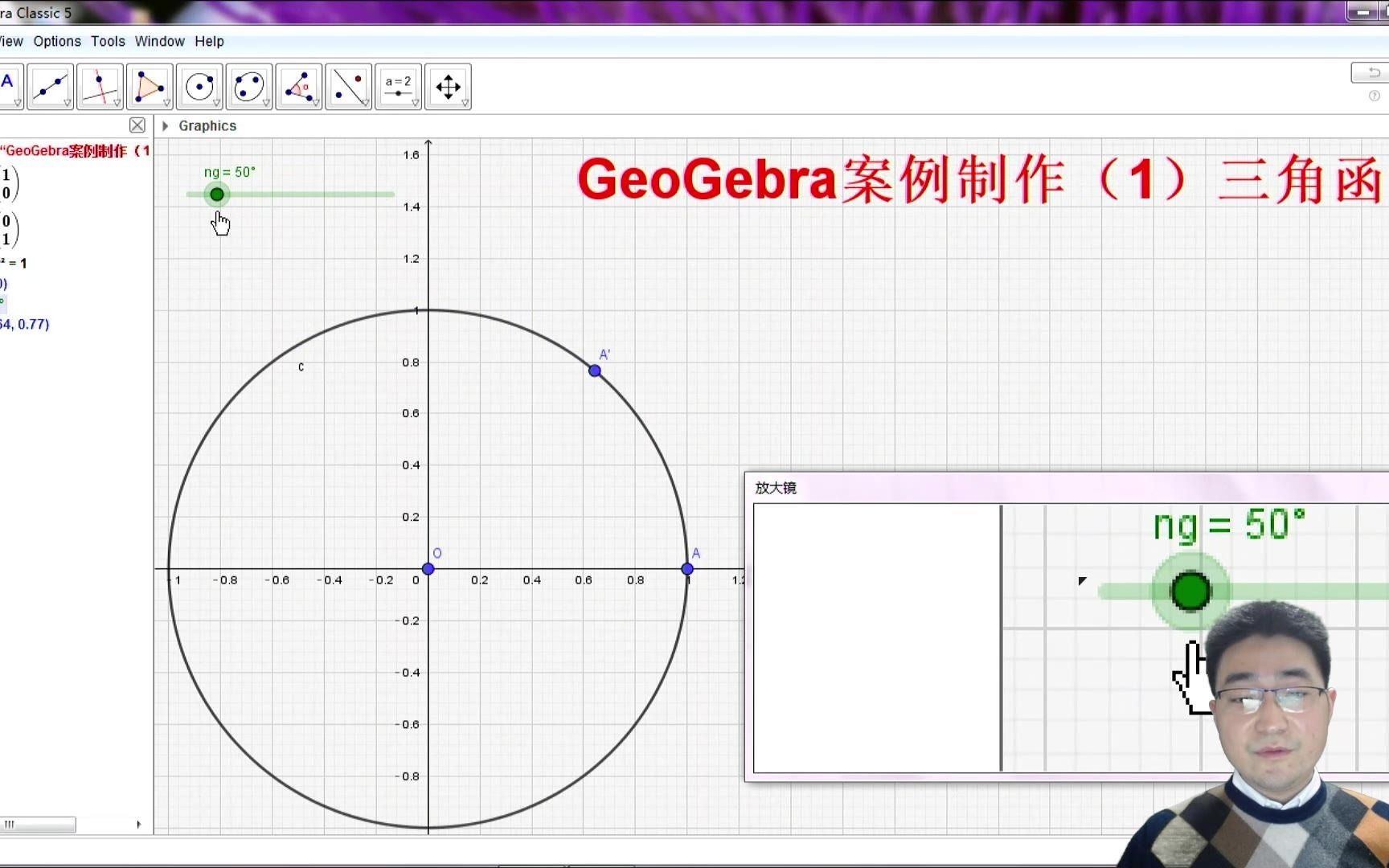Click the 1.6 label on the y-axis
The height and width of the screenshot is (868, 1389).
412,155
